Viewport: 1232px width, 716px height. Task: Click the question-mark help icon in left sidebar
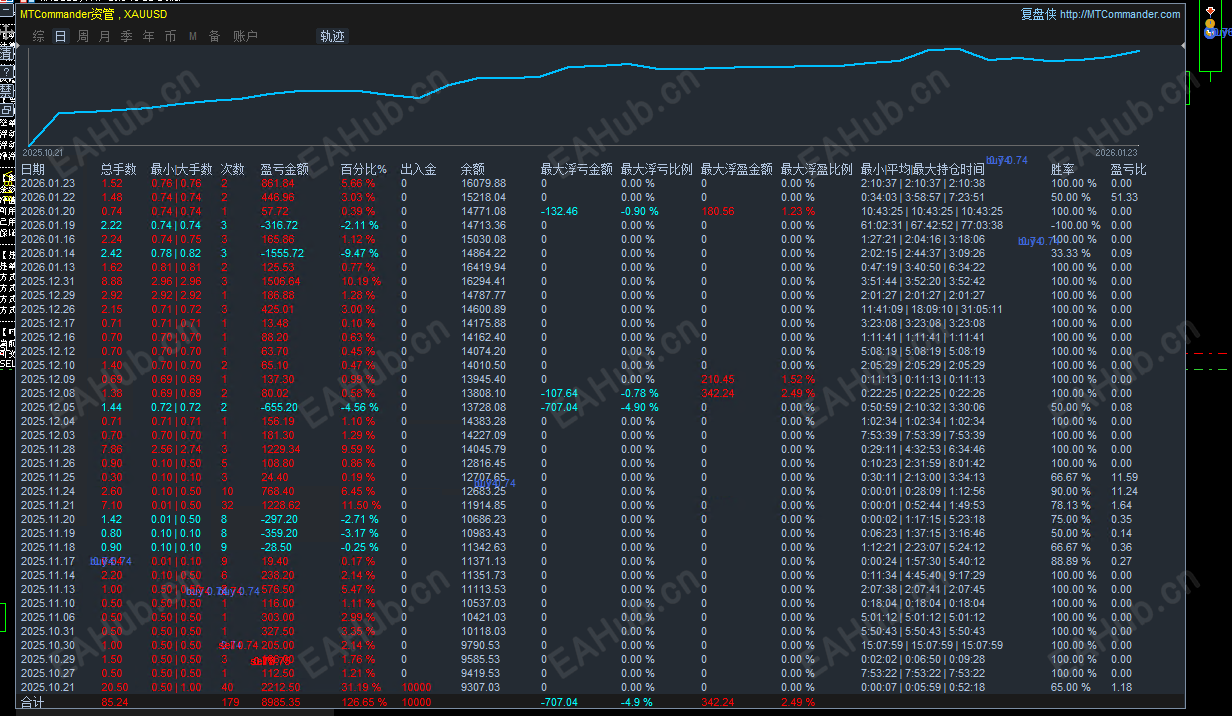(x=6, y=71)
